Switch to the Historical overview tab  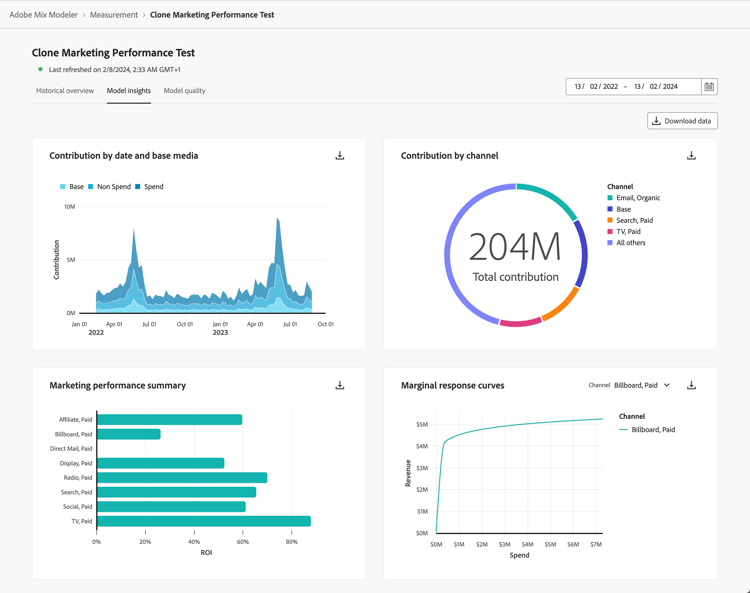tap(65, 91)
